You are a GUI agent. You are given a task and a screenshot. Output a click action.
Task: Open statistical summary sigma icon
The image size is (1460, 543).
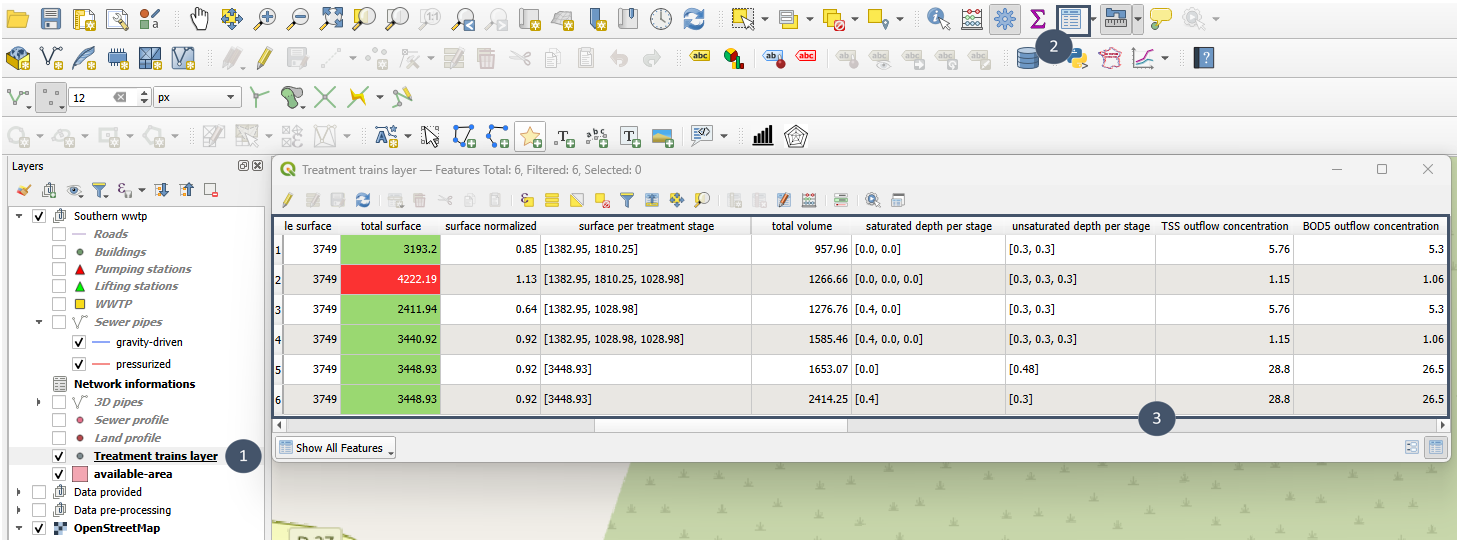coord(1038,18)
